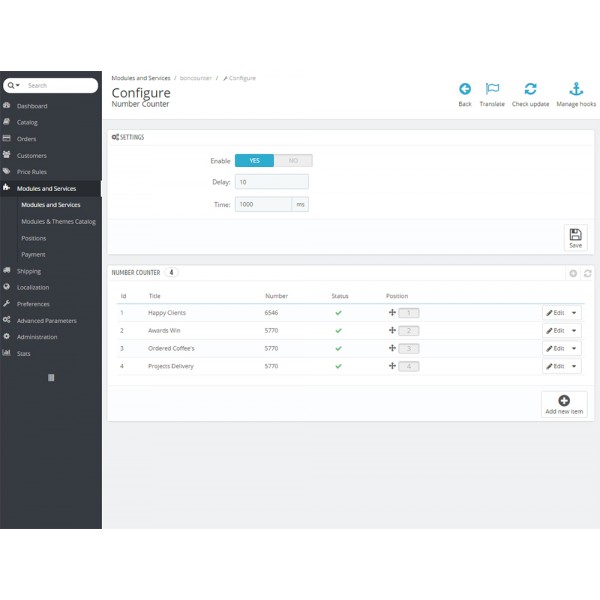Open the search scope dropdown in sidebar

pyautogui.click(x=13, y=86)
